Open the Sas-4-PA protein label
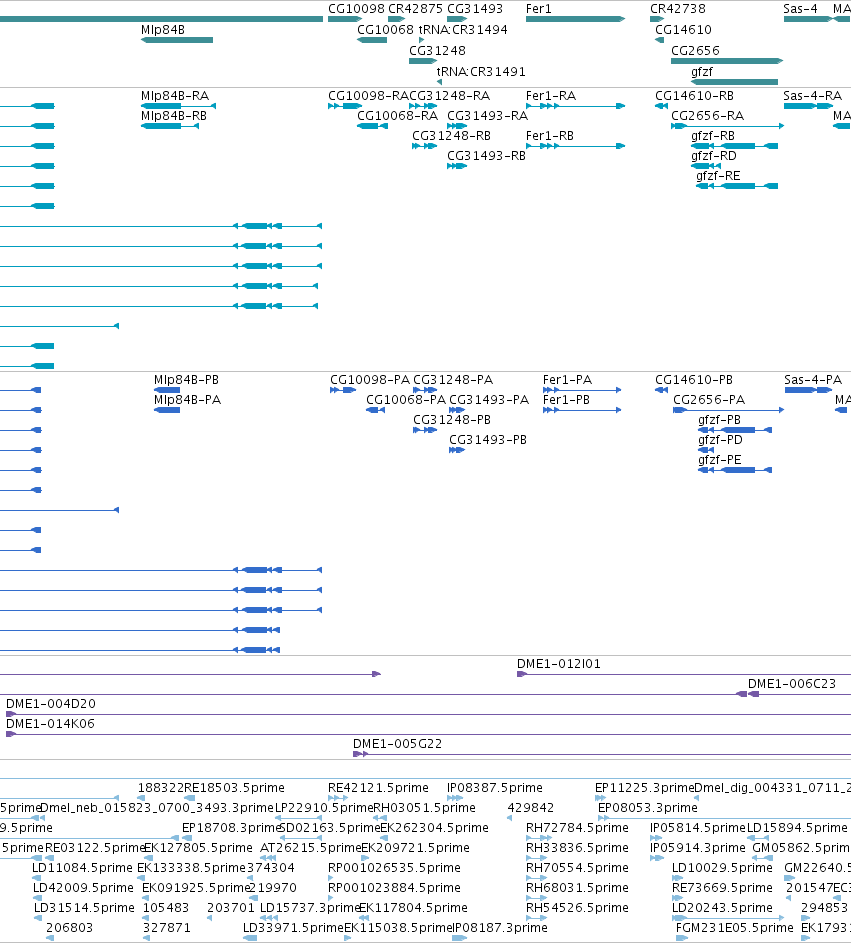851x943 pixels. 813,380
